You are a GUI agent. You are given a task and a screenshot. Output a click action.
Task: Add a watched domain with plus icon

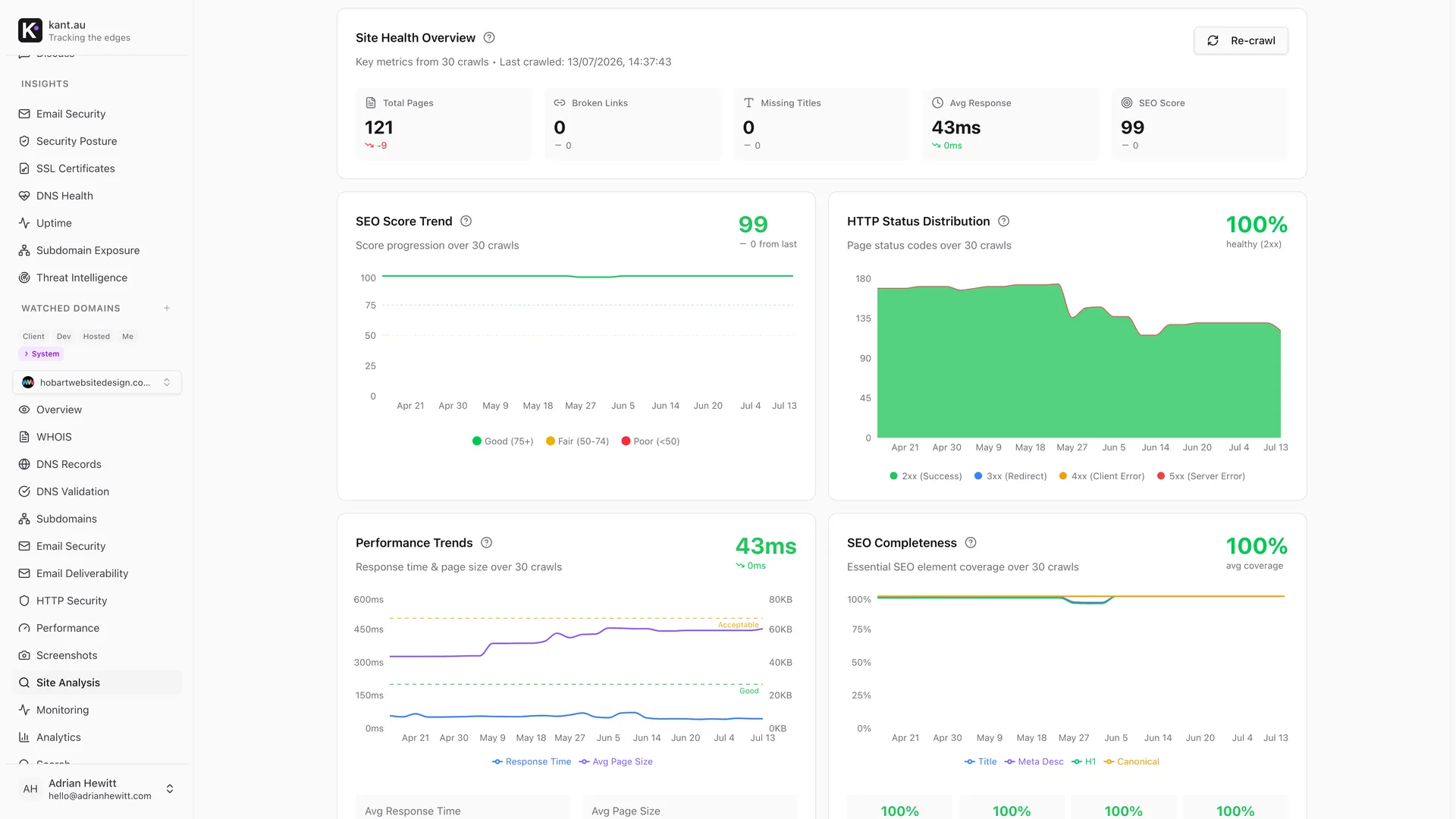tap(167, 309)
